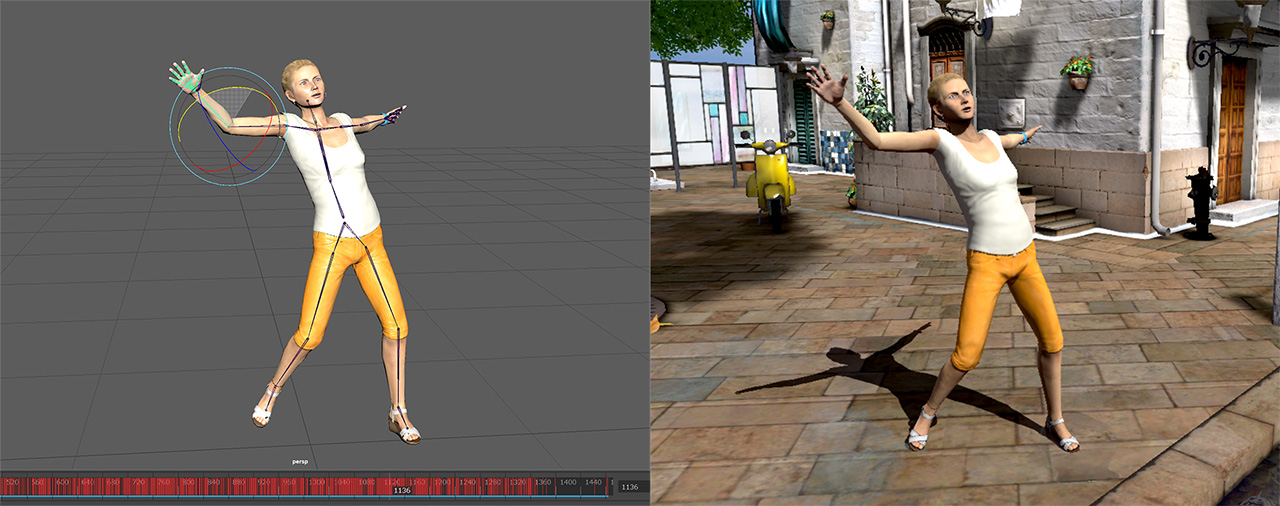Image resolution: width=1280 pixels, height=506 pixels.
Task: Select the chest joint where the arm bones meet
Action: 319,128
